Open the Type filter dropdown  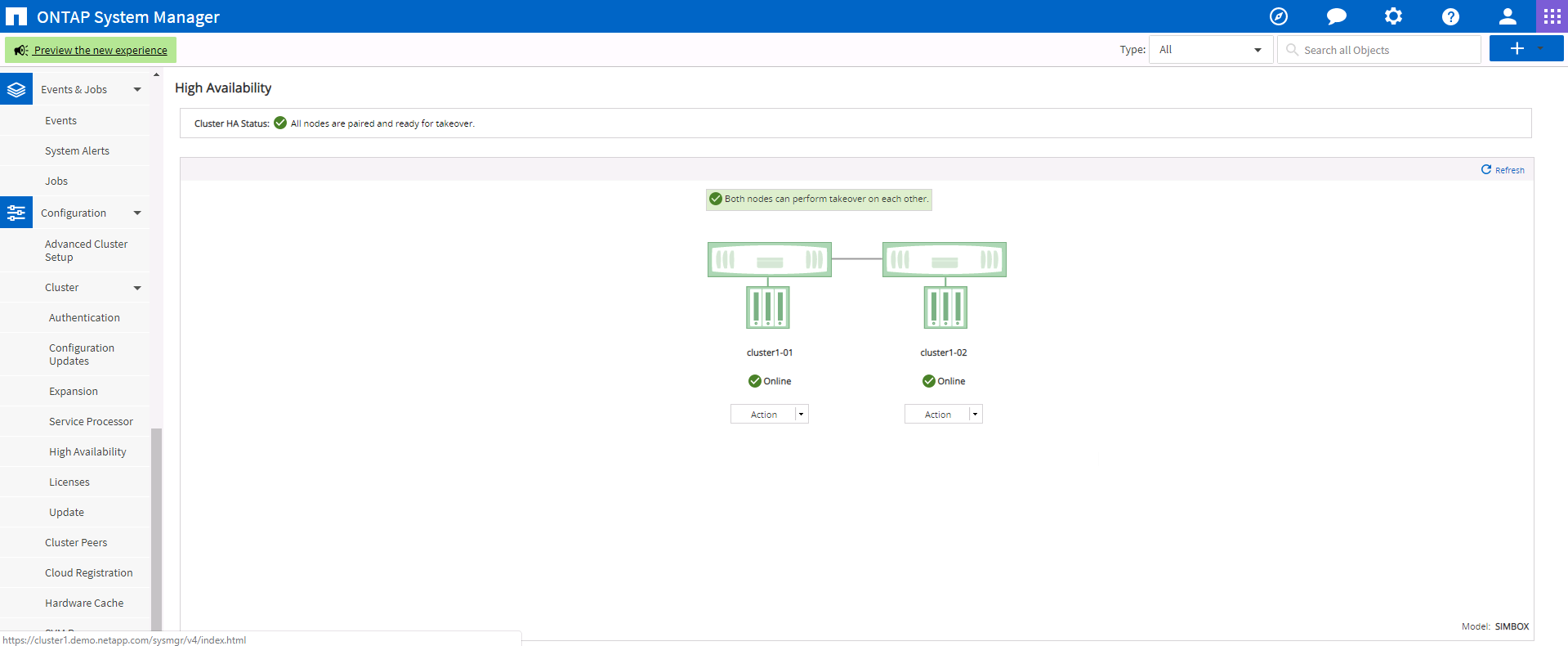point(1211,50)
